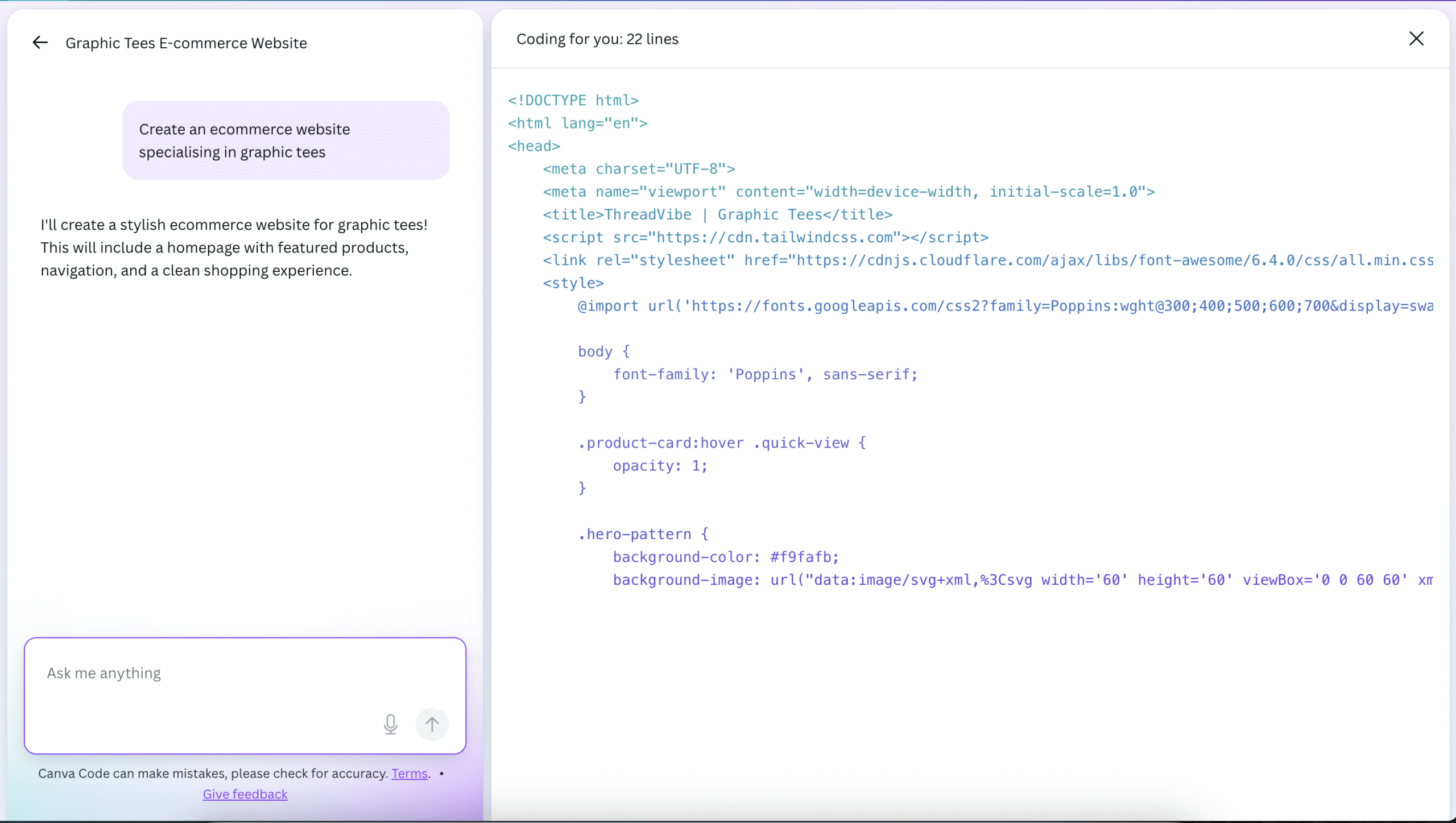Click the 'Coding for you: 22 lines' header
This screenshot has height=823, width=1456.
click(x=597, y=39)
